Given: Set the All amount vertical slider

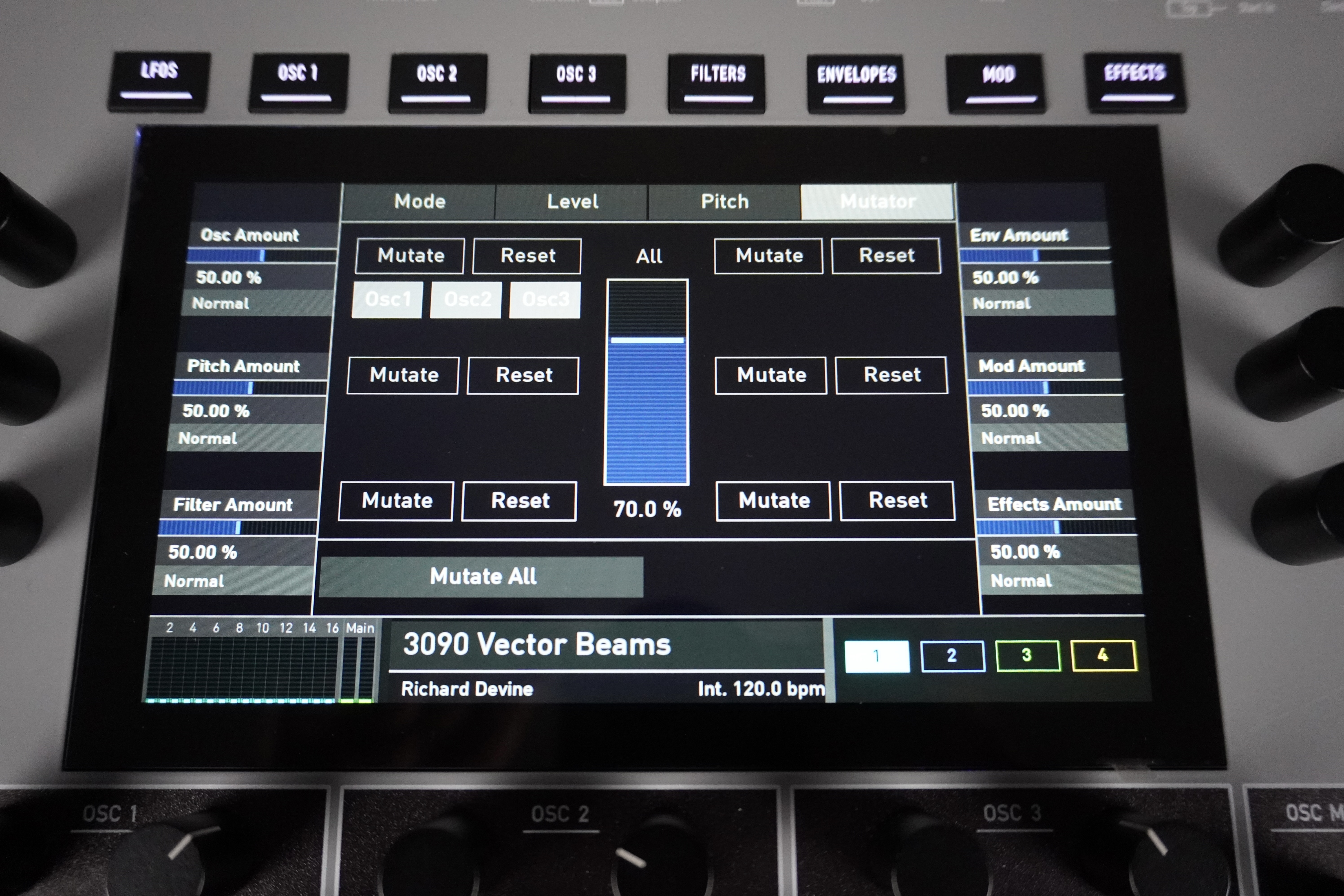Looking at the screenshot, I should (x=647, y=382).
